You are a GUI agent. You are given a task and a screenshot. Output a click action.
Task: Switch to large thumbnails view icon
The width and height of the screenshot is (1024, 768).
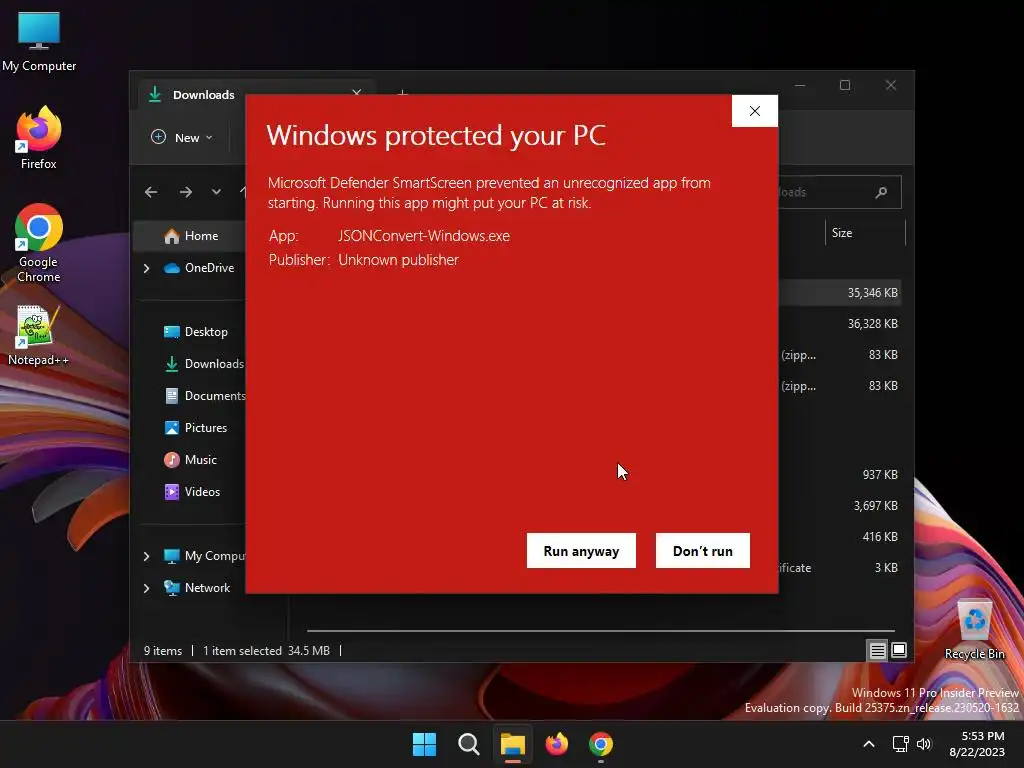tap(899, 650)
